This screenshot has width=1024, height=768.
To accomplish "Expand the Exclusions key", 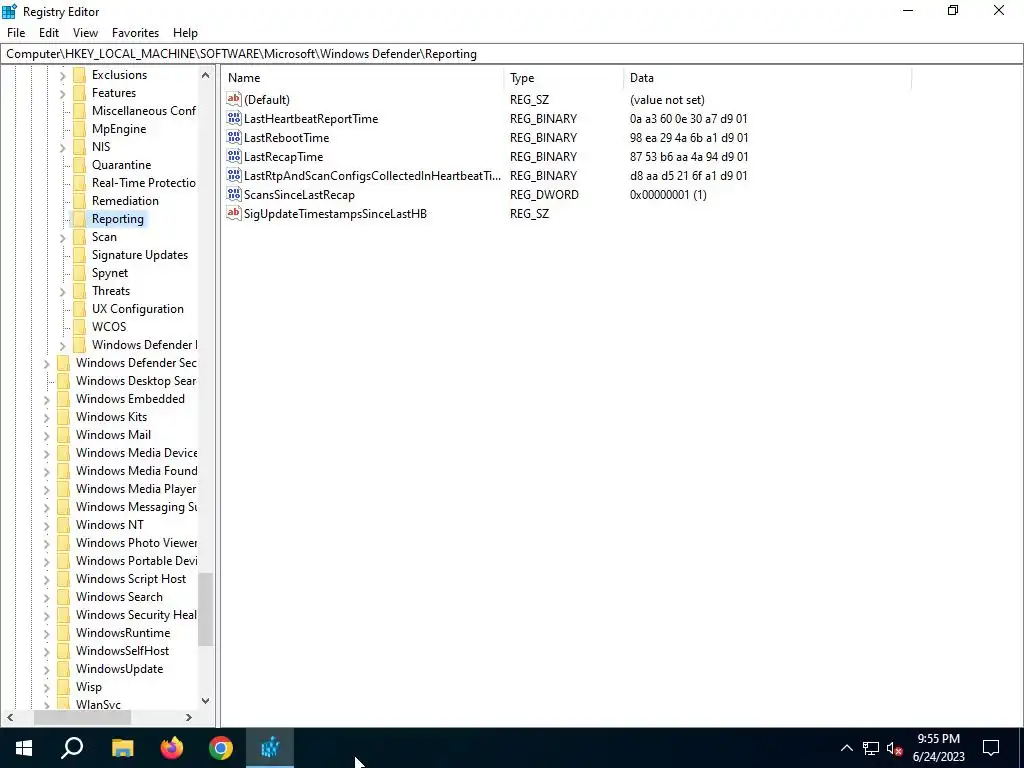I will click(x=63, y=76).
